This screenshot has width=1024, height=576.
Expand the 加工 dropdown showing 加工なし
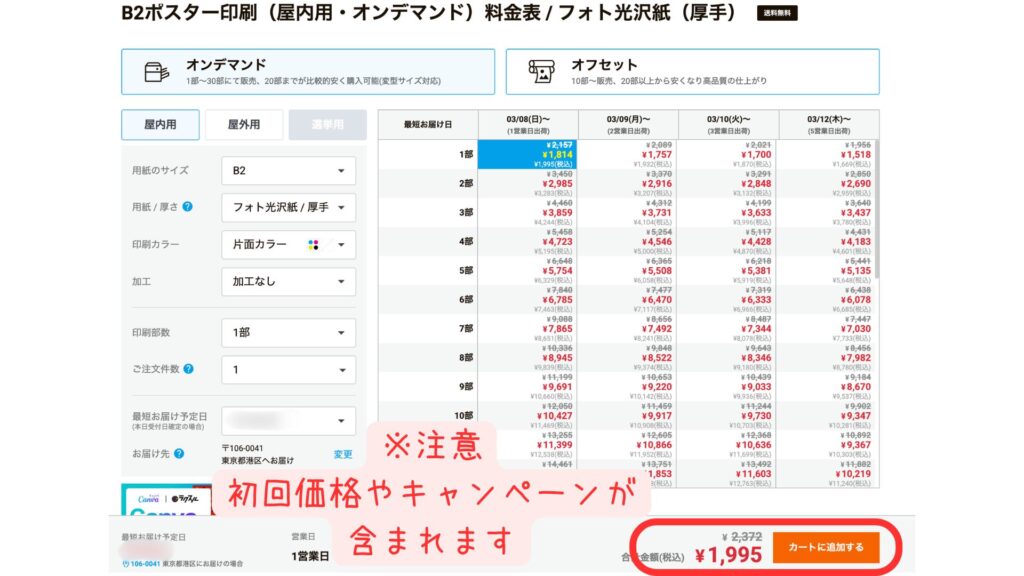288,282
